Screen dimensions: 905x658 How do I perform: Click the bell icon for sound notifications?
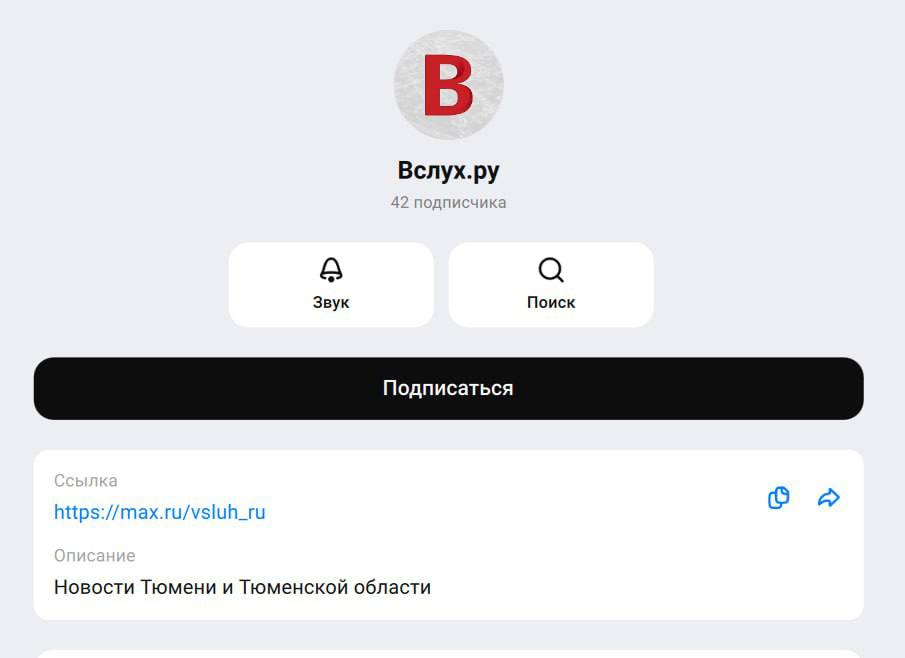(x=331, y=270)
